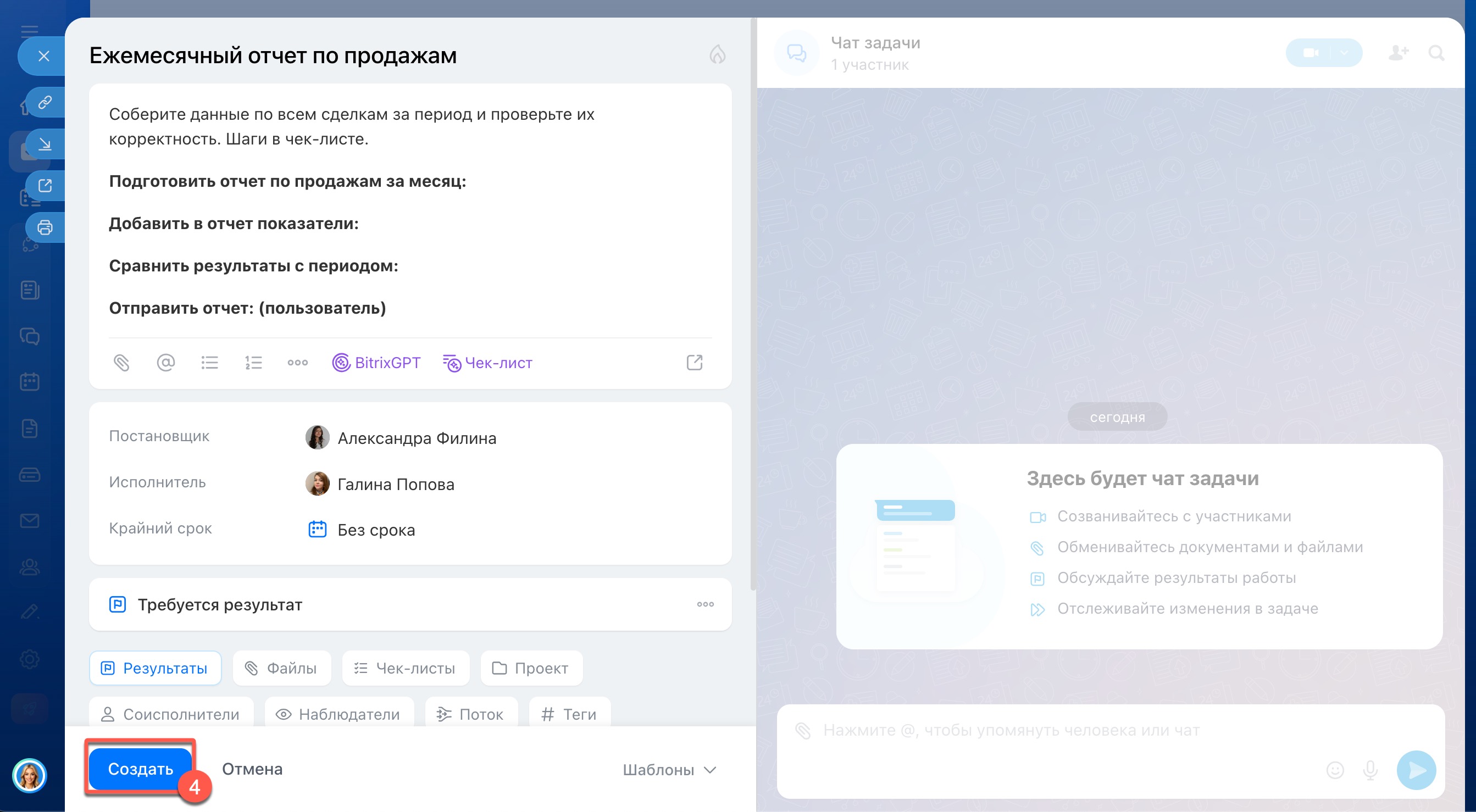The width and height of the screenshot is (1476, 812).
Task: Insert a bulleted list in description
Action: (210, 363)
